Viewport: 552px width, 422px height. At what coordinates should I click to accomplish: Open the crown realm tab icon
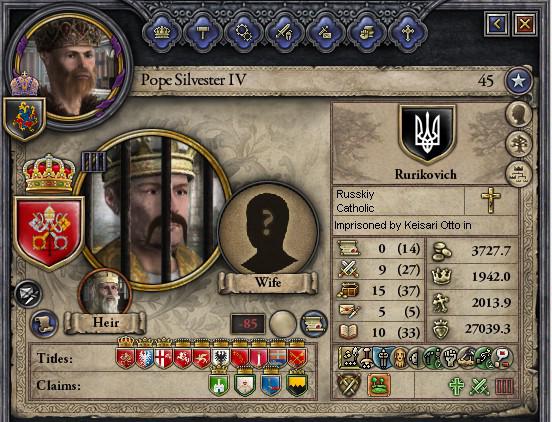[x=162, y=33]
